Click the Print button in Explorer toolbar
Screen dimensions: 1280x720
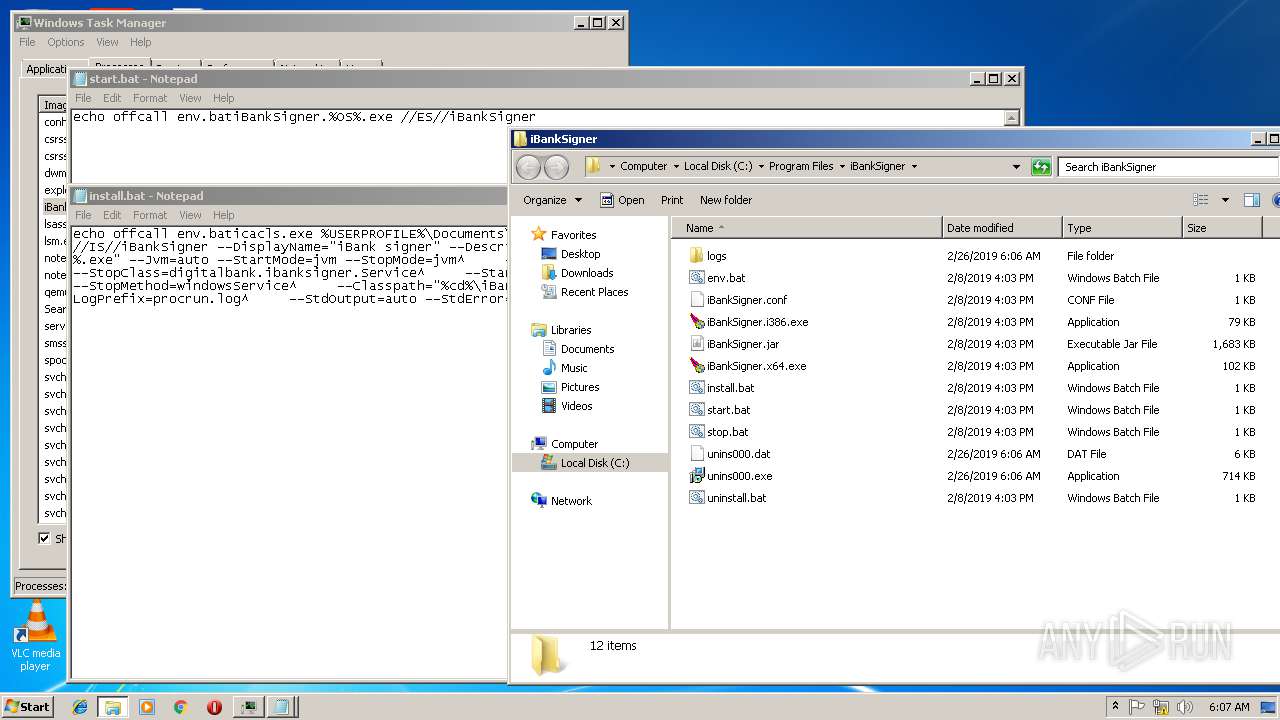pos(672,200)
